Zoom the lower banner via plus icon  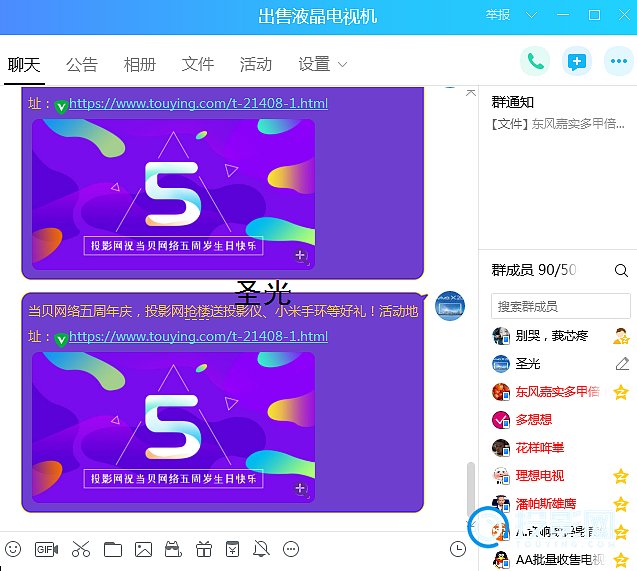click(301, 489)
